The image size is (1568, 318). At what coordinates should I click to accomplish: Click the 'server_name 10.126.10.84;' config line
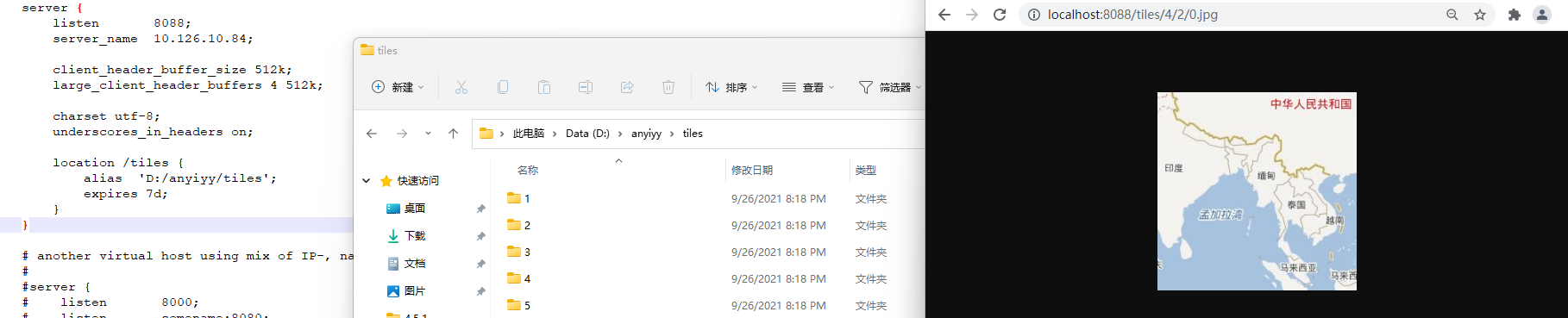pos(153,39)
